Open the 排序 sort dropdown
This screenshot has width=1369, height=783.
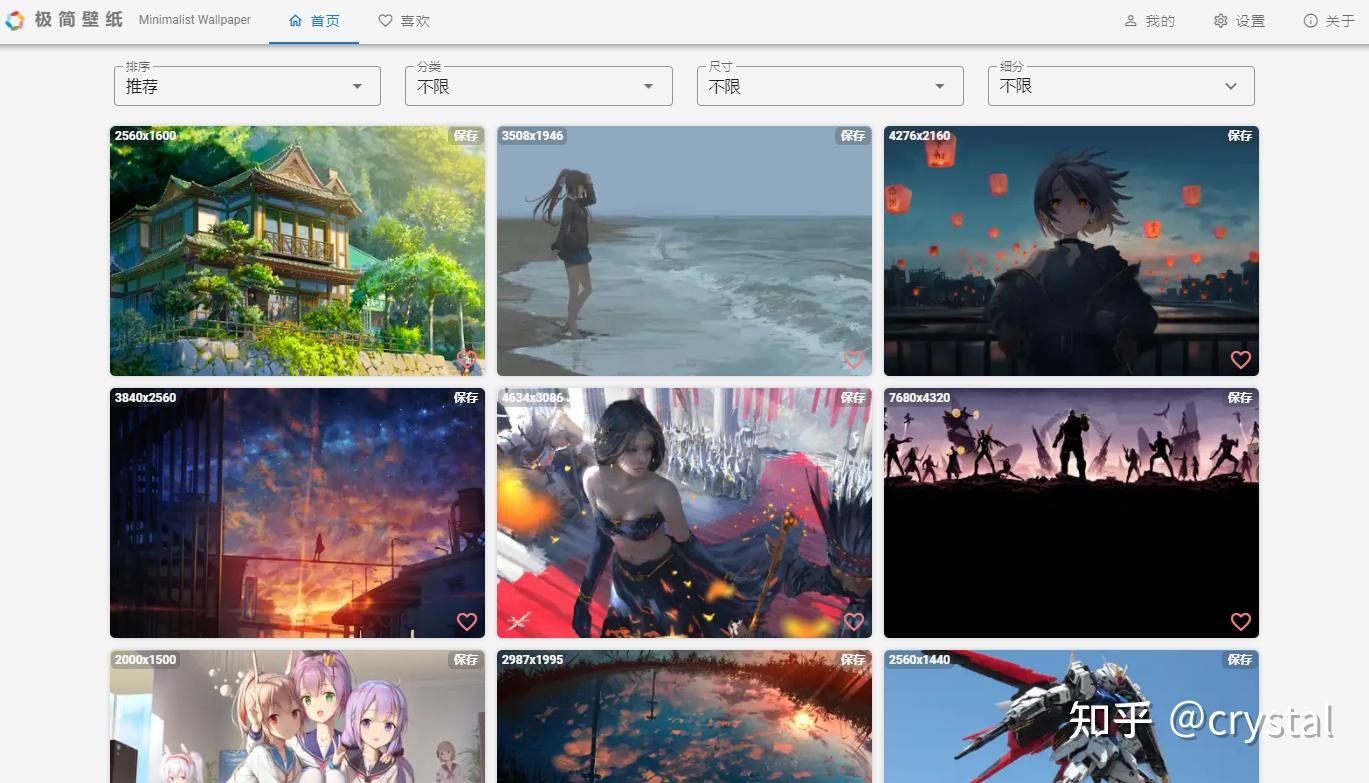click(x=247, y=86)
